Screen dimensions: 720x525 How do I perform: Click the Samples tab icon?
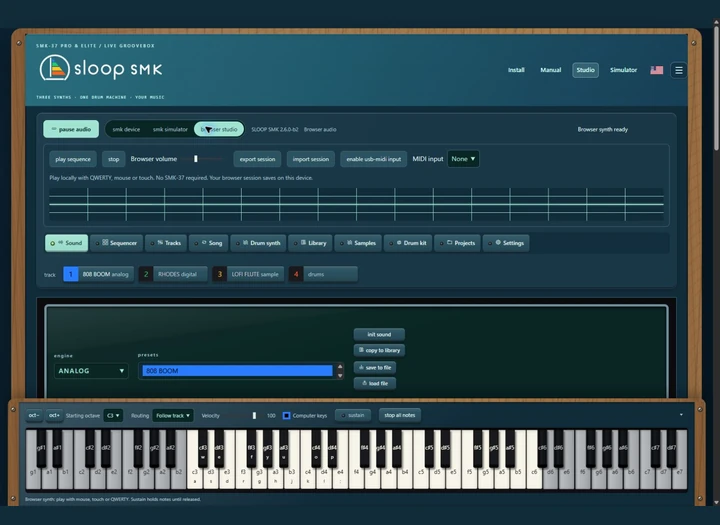point(349,242)
